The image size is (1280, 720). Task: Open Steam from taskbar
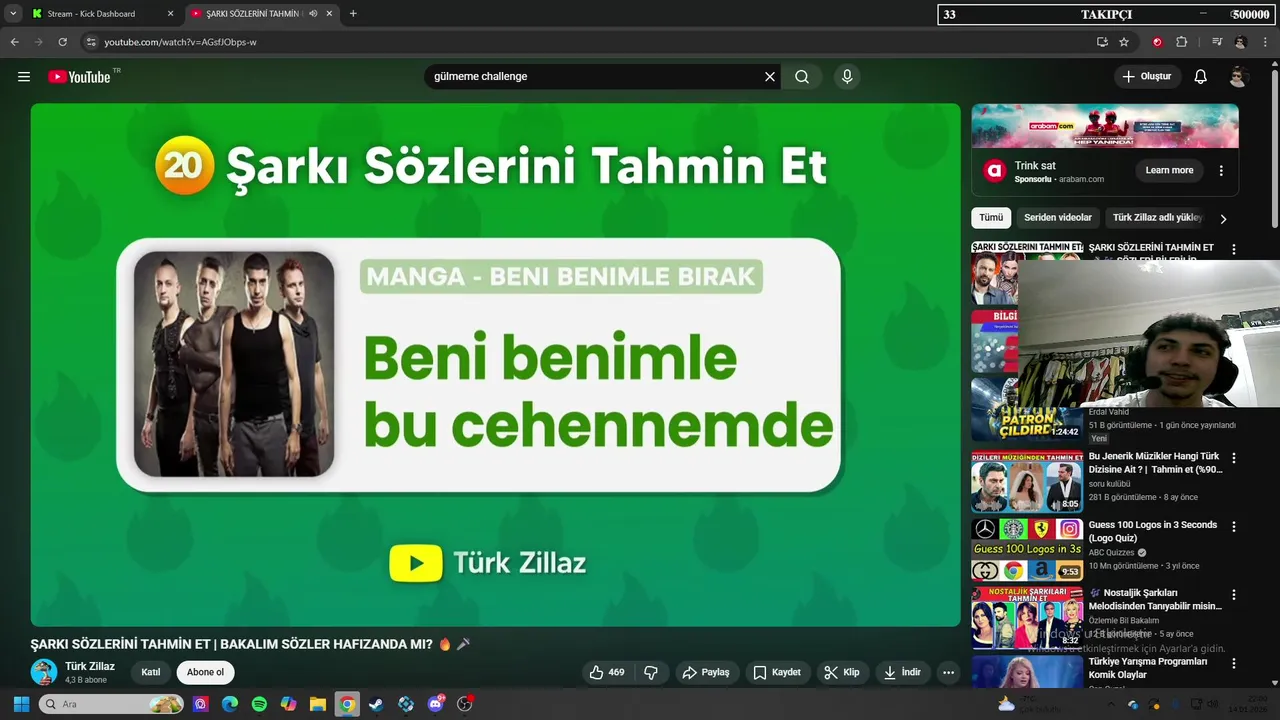[x=376, y=704]
